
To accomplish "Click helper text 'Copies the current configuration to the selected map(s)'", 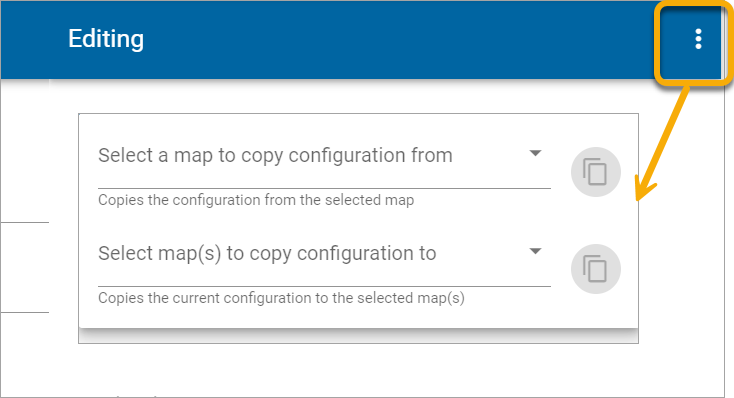I will coord(281,298).
